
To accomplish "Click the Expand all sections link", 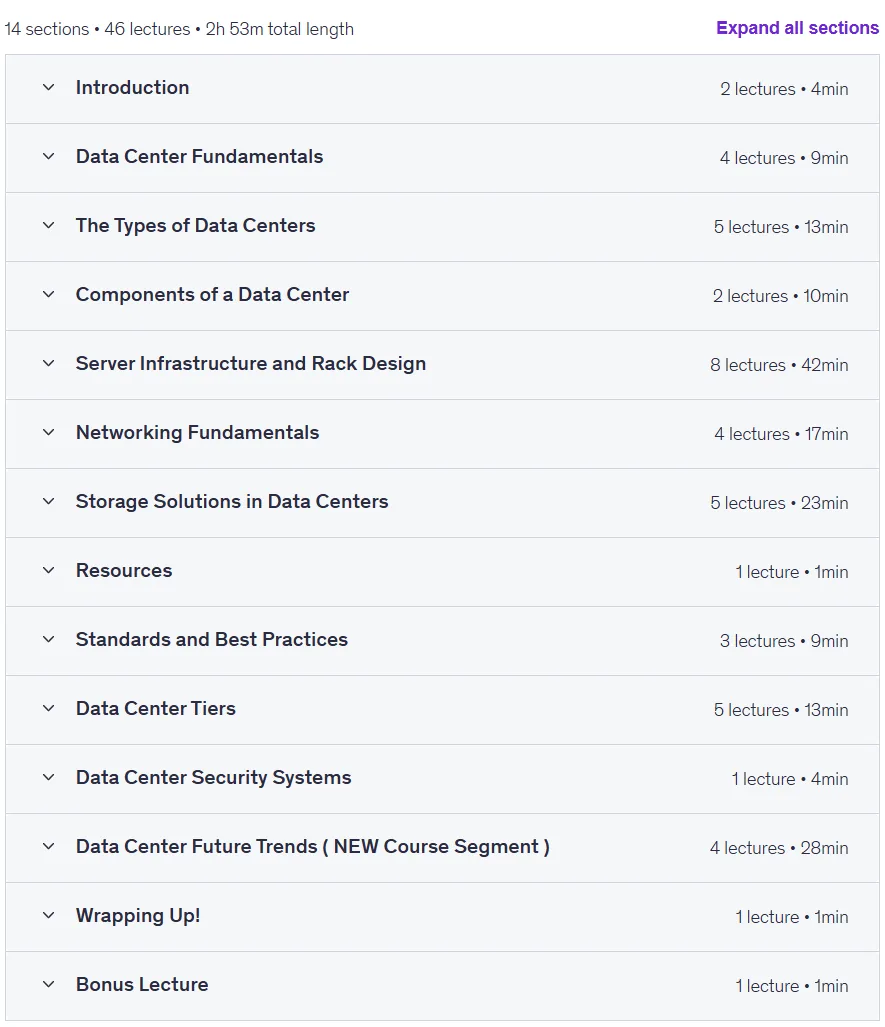I will coord(797,28).
